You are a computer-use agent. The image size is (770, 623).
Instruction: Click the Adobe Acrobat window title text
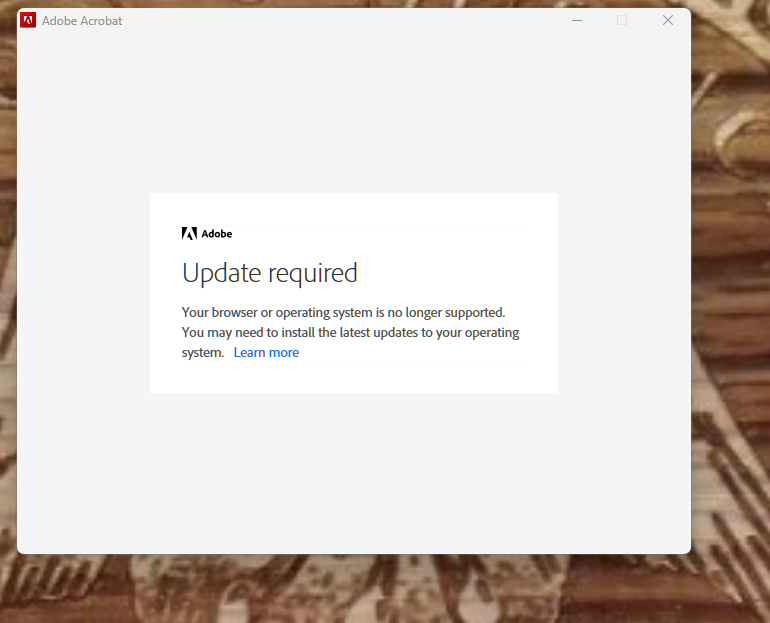point(82,21)
